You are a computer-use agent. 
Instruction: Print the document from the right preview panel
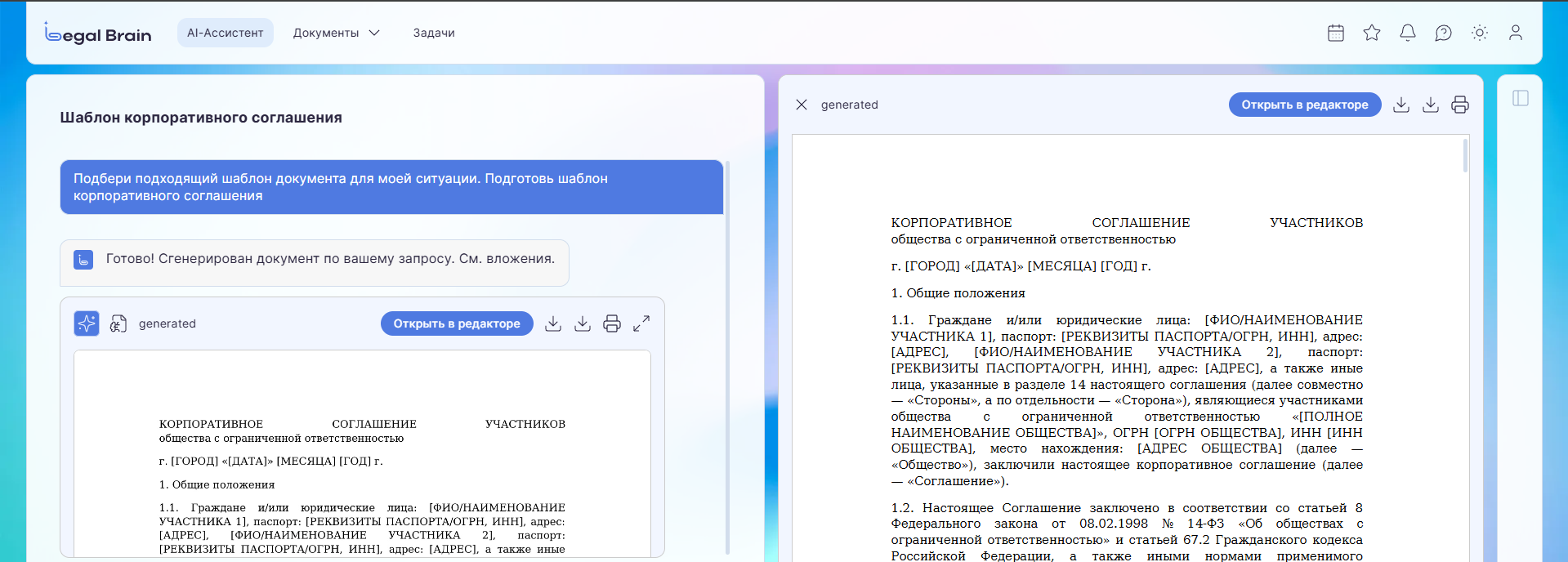point(1460,105)
